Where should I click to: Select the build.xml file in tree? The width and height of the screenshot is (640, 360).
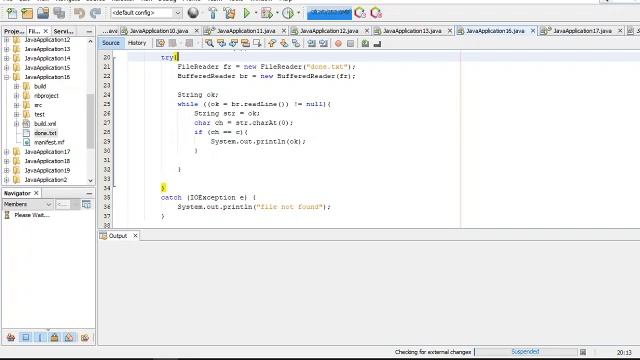(45, 124)
